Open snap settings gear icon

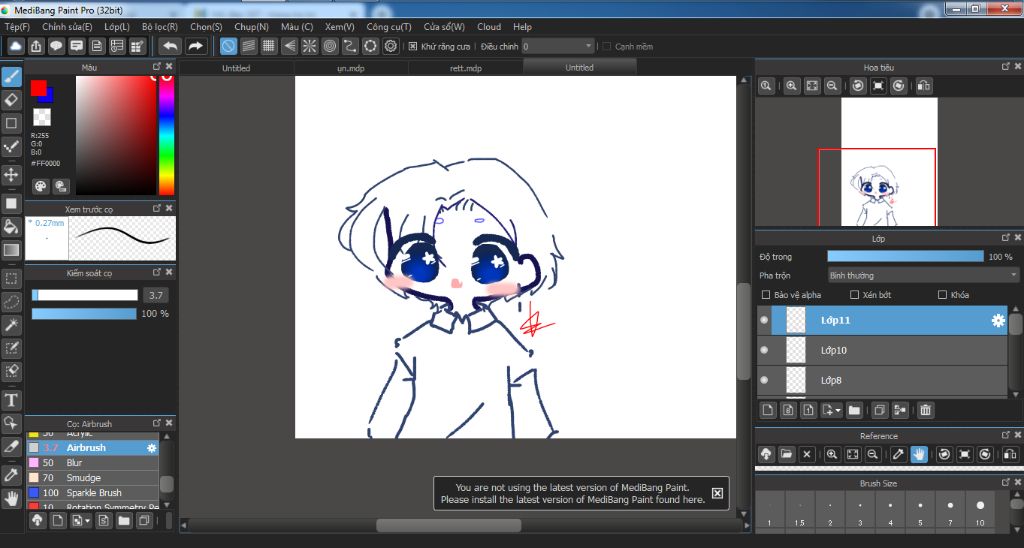coord(391,46)
